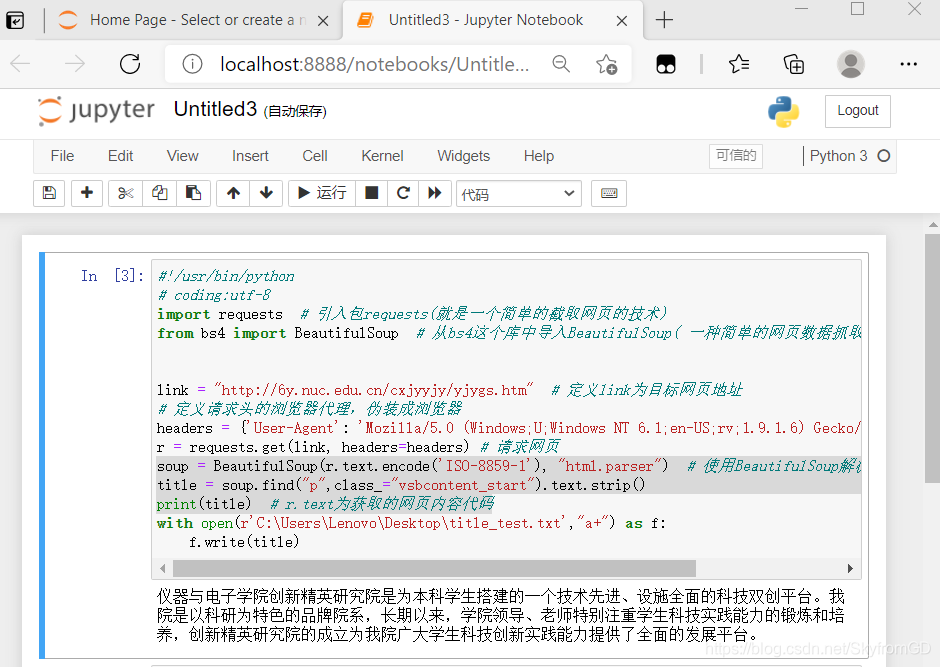Image resolution: width=940 pixels, height=667 pixels.
Task: Open the View menu
Action: 182,156
